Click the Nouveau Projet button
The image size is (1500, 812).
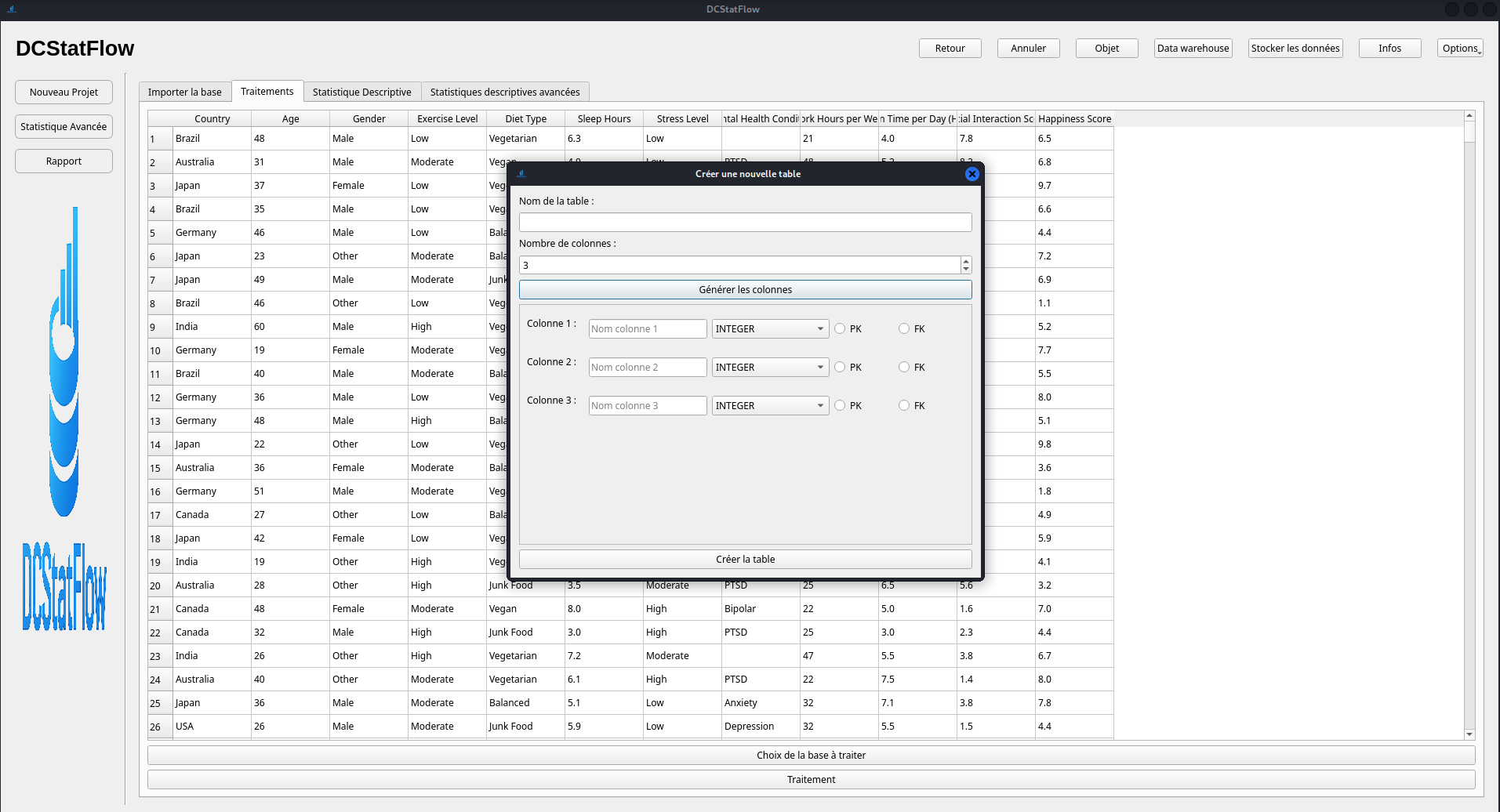[x=64, y=92]
